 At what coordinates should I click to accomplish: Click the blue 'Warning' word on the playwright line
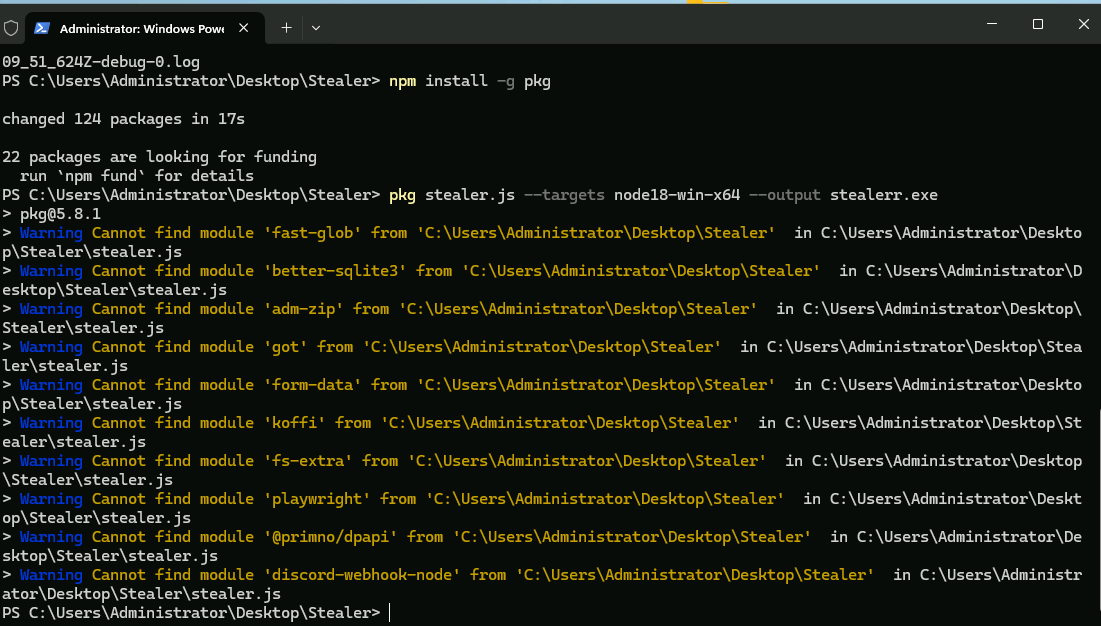coord(51,498)
